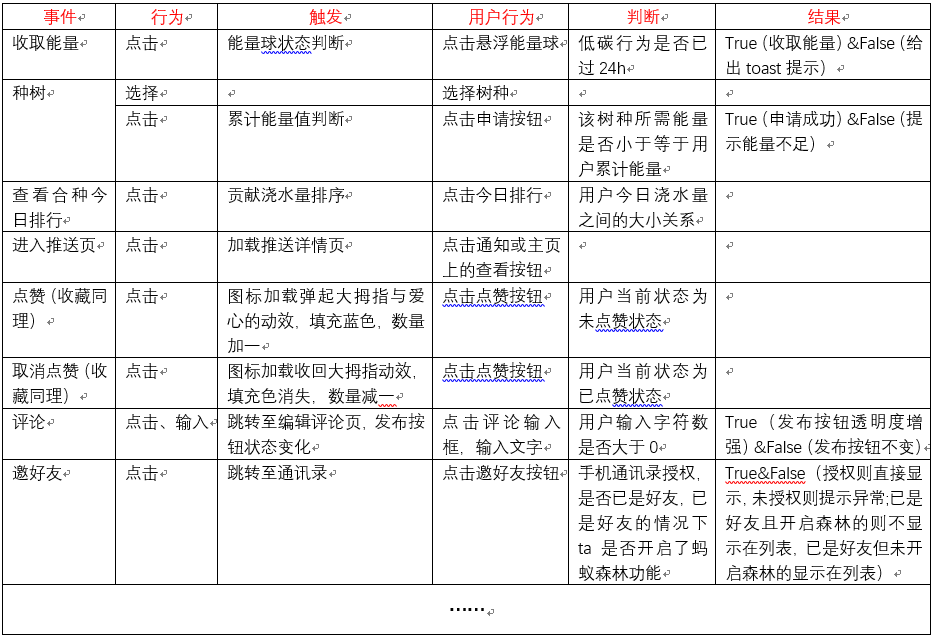Click the 点击邀好友按钮 cell
Screen dimensions: 933x637
(x=501, y=473)
